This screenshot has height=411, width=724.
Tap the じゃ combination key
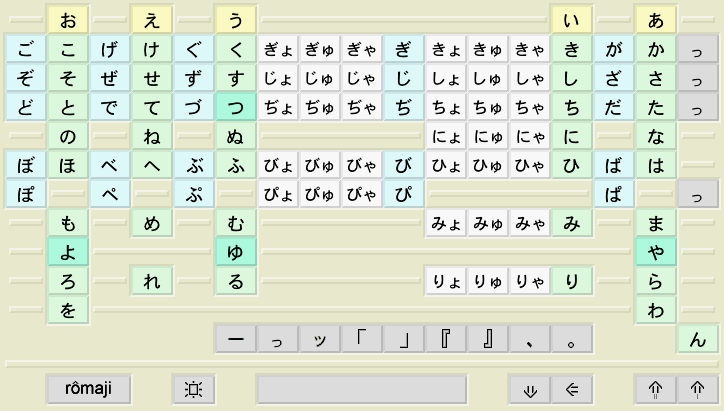(362, 78)
